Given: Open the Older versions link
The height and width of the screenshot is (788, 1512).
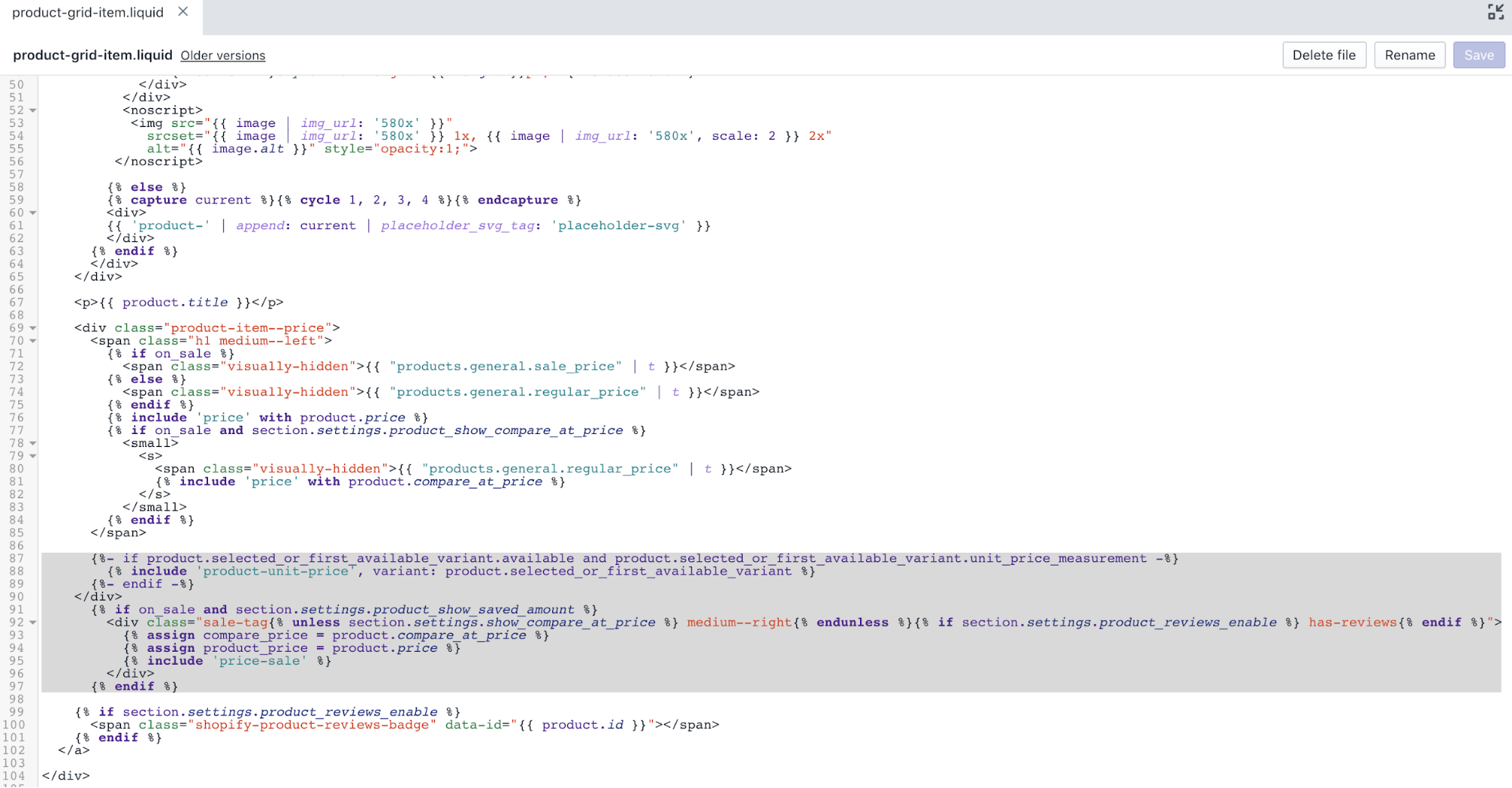Looking at the screenshot, I should tap(222, 56).
